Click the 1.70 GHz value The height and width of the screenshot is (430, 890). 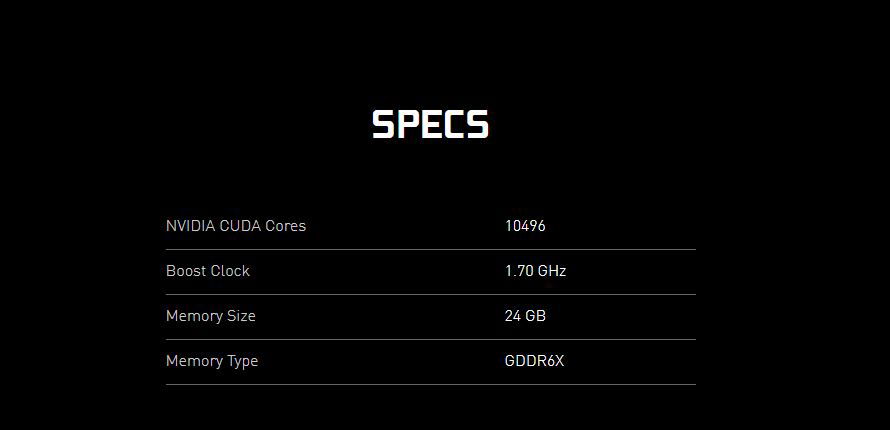point(535,271)
